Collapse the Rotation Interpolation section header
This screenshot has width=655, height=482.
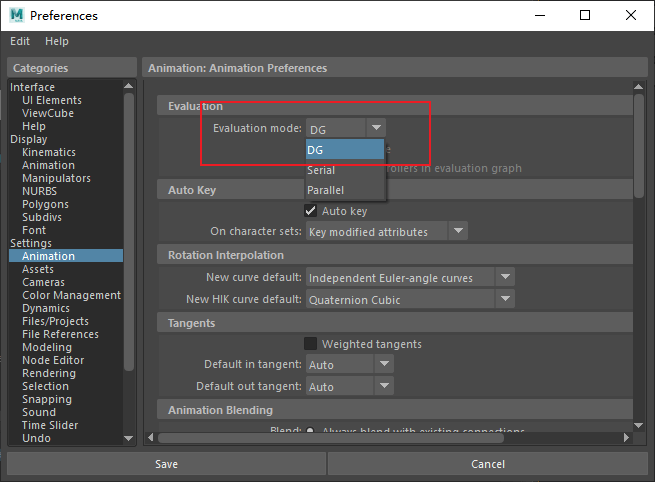pyautogui.click(x=395, y=255)
